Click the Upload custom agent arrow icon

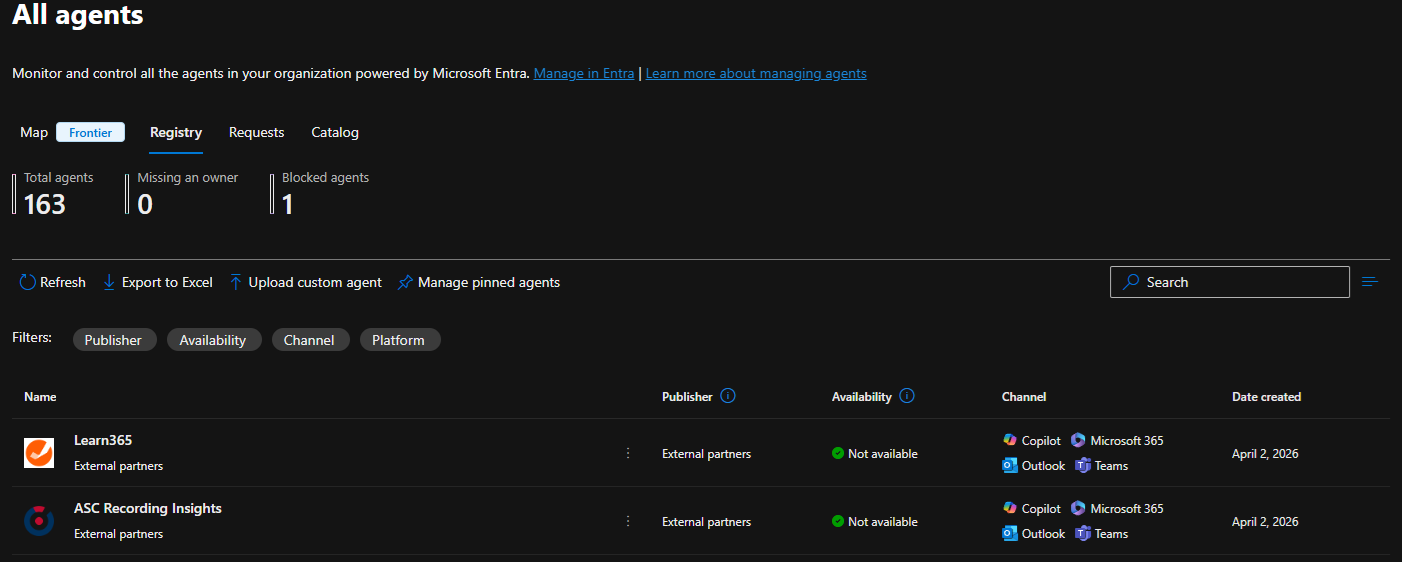(x=236, y=283)
